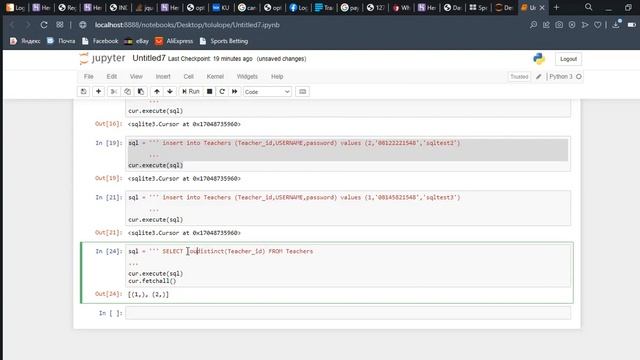Image resolution: width=640 pixels, height=360 pixels.
Task: Switch to the pay browser tab
Action: 350,7
